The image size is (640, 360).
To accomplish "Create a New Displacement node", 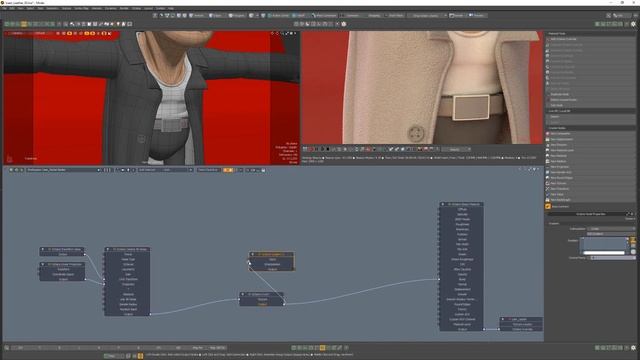I will tap(591, 139).
